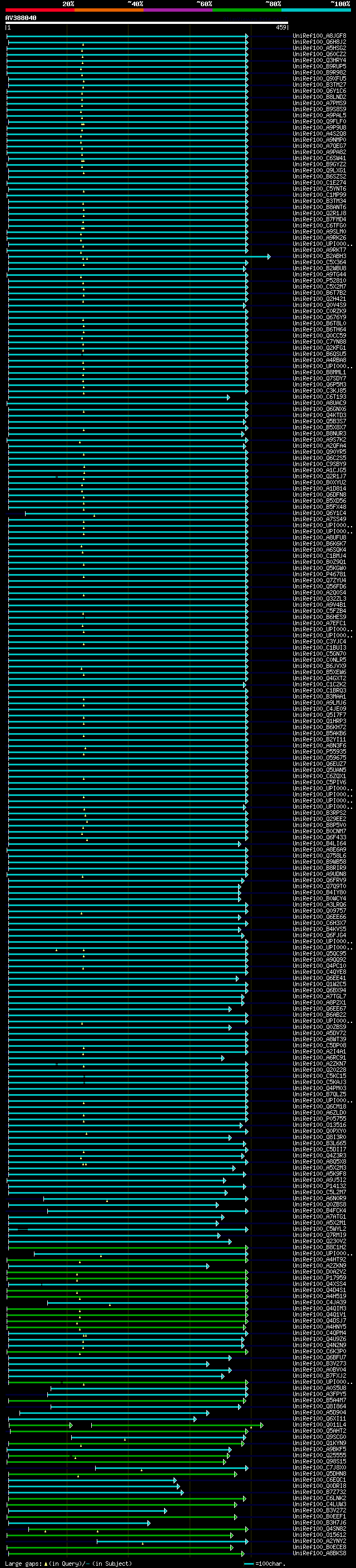The image size is (356, 1568).
Task: Select the UniRef100_B6SZS2 label
Action: coord(319,176)
